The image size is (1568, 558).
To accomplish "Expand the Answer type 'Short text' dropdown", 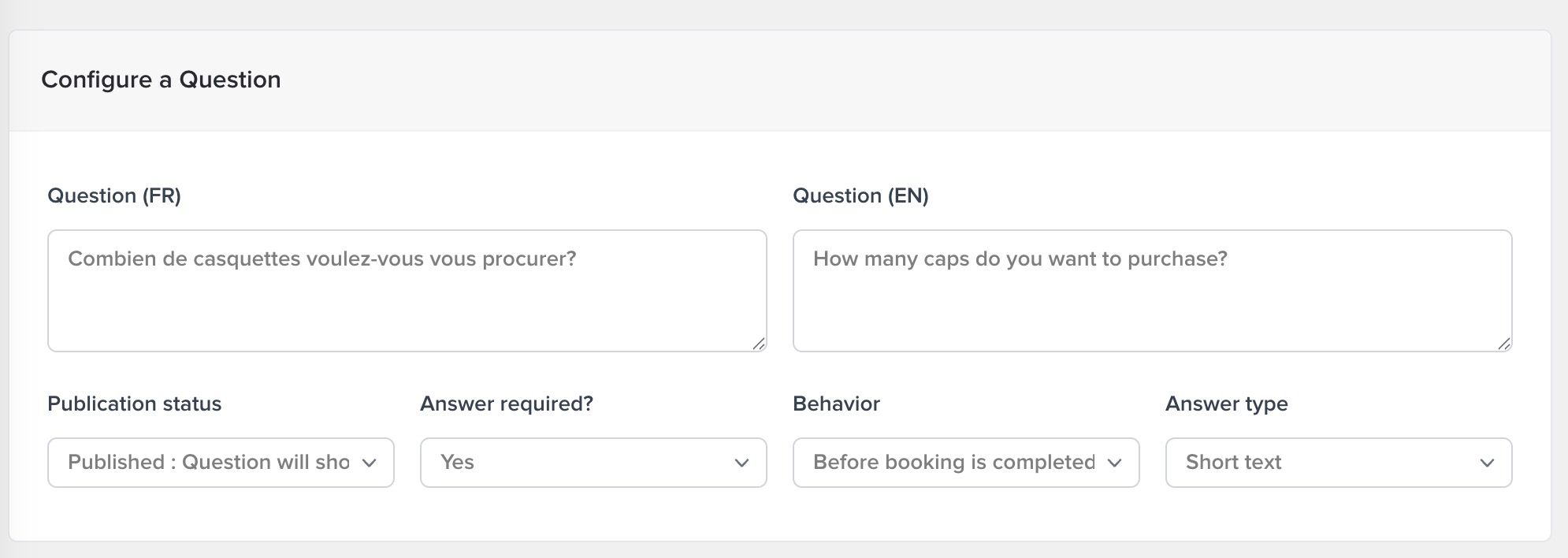I will point(1324,463).
